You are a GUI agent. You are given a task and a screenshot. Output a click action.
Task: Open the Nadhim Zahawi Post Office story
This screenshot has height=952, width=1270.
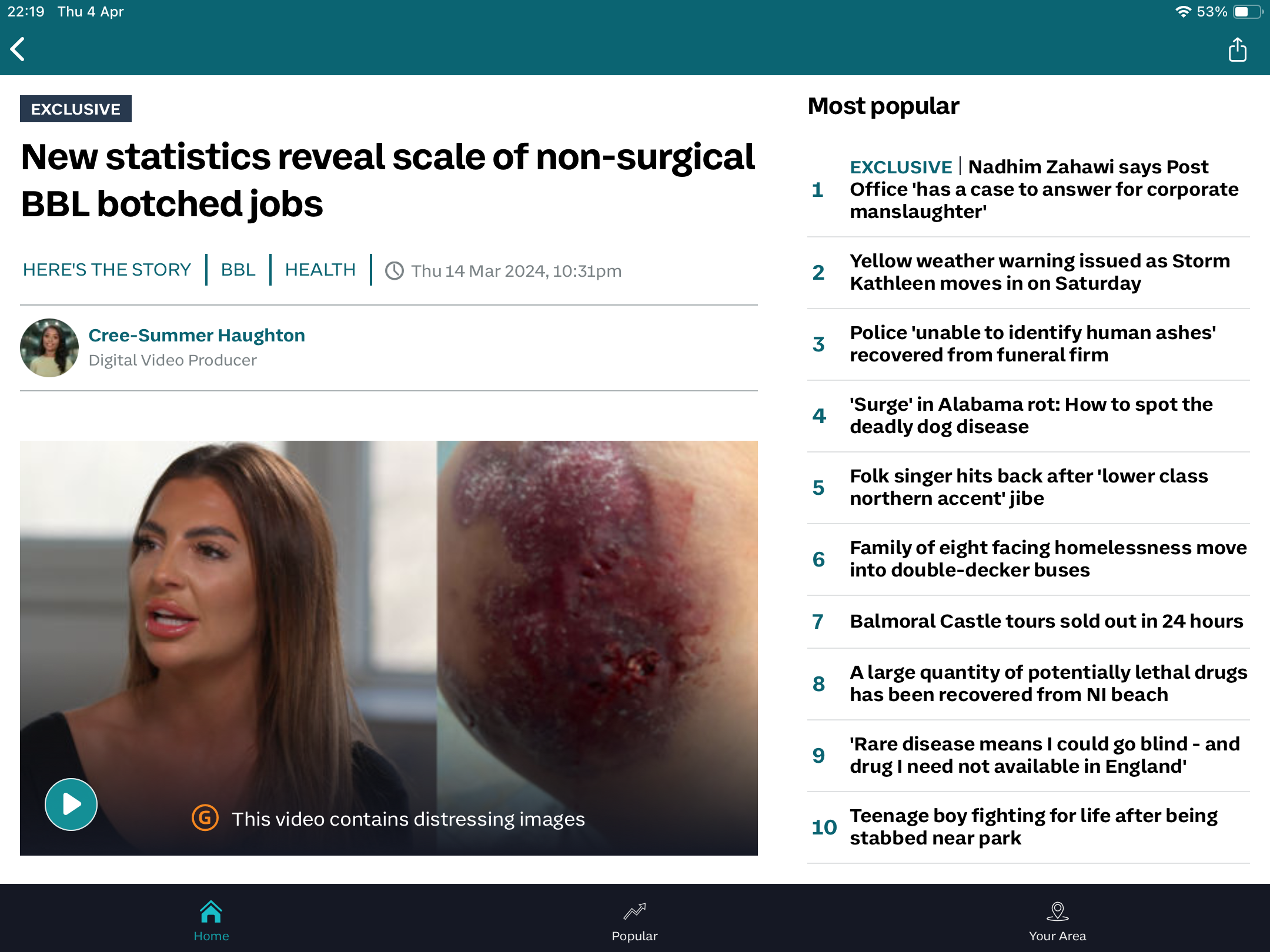coord(1028,189)
